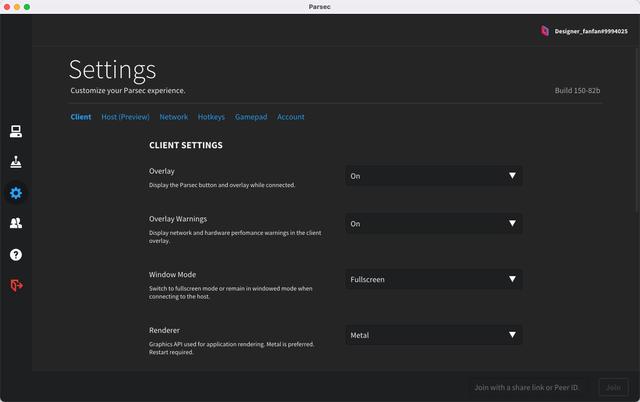Click the red Log Out icon
The height and width of the screenshot is (402, 640).
[x=16, y=286]
